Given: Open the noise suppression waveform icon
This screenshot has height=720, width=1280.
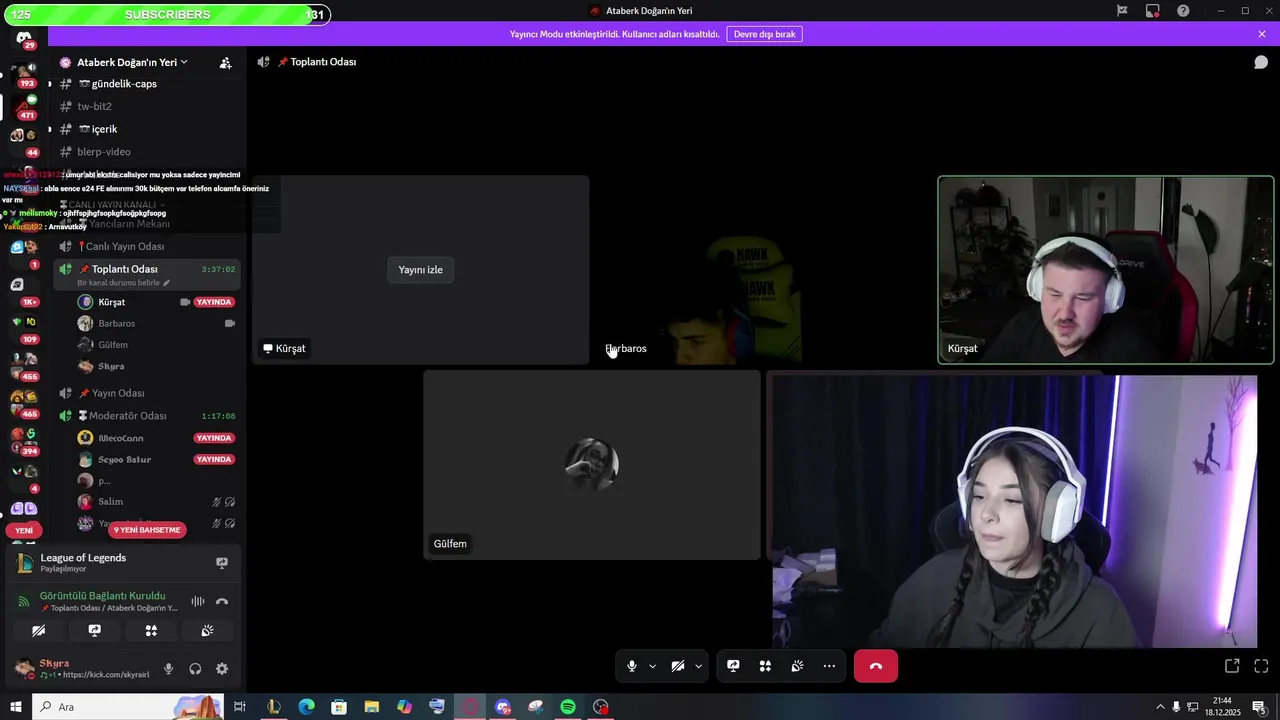Looking at the screenshot, I should (198, 601).
